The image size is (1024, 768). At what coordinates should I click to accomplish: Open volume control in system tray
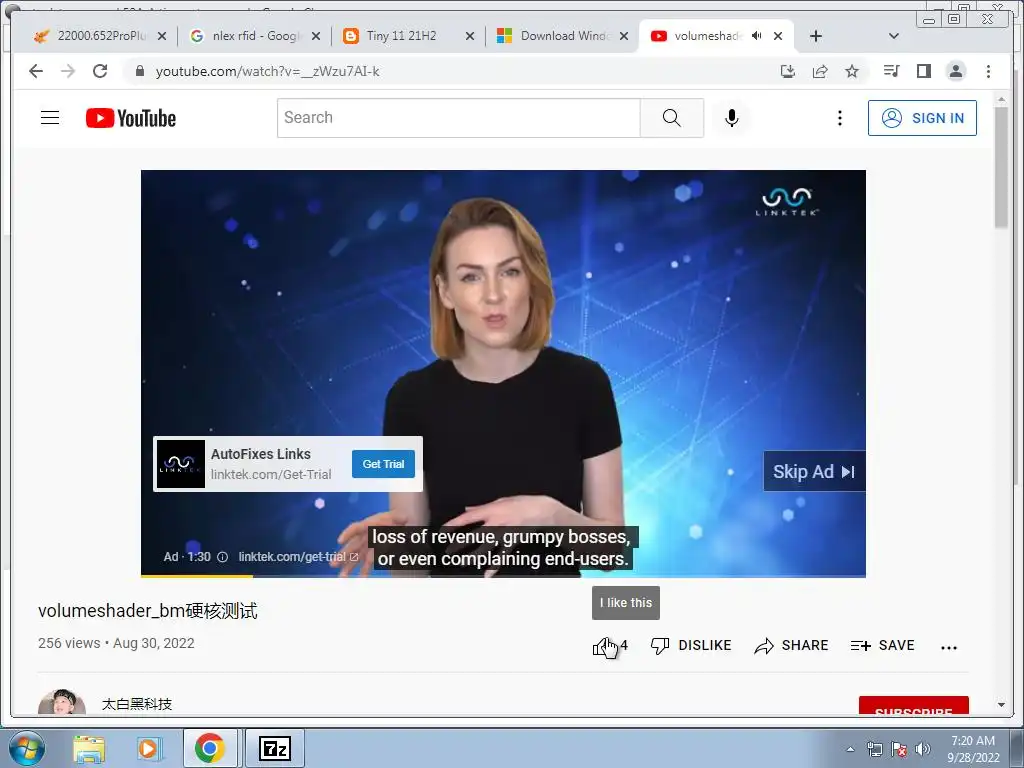point(922,749)
